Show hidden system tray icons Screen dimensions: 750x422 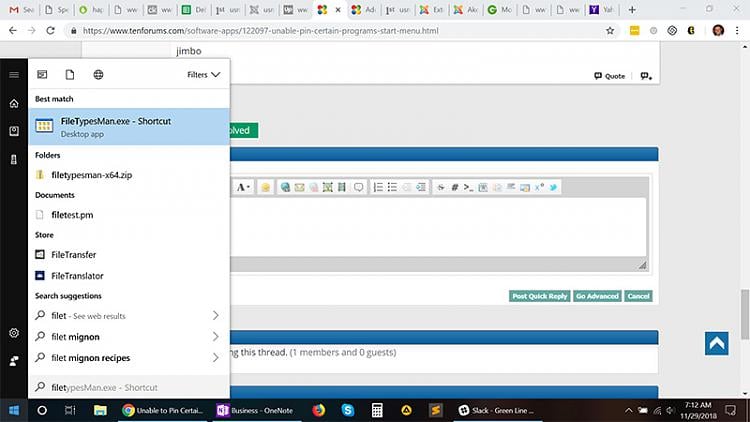pyautogui.click(x=629, y=410)
